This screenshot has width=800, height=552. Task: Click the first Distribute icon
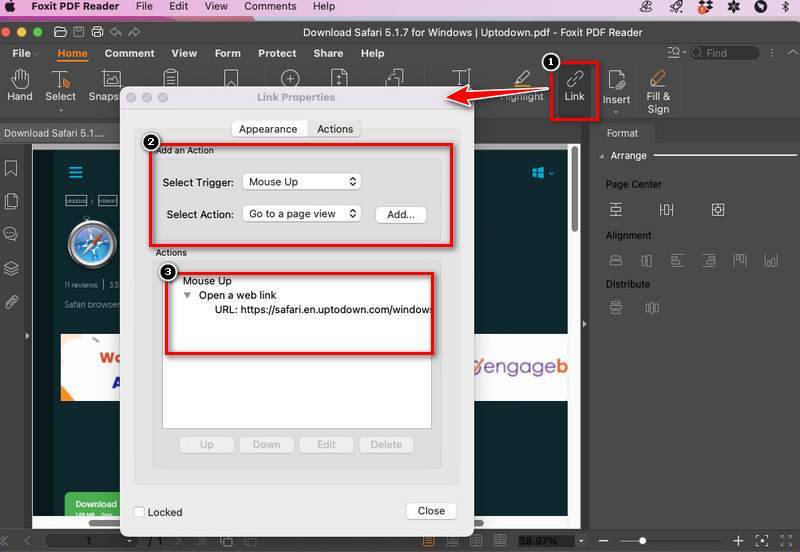pos(616,308)
